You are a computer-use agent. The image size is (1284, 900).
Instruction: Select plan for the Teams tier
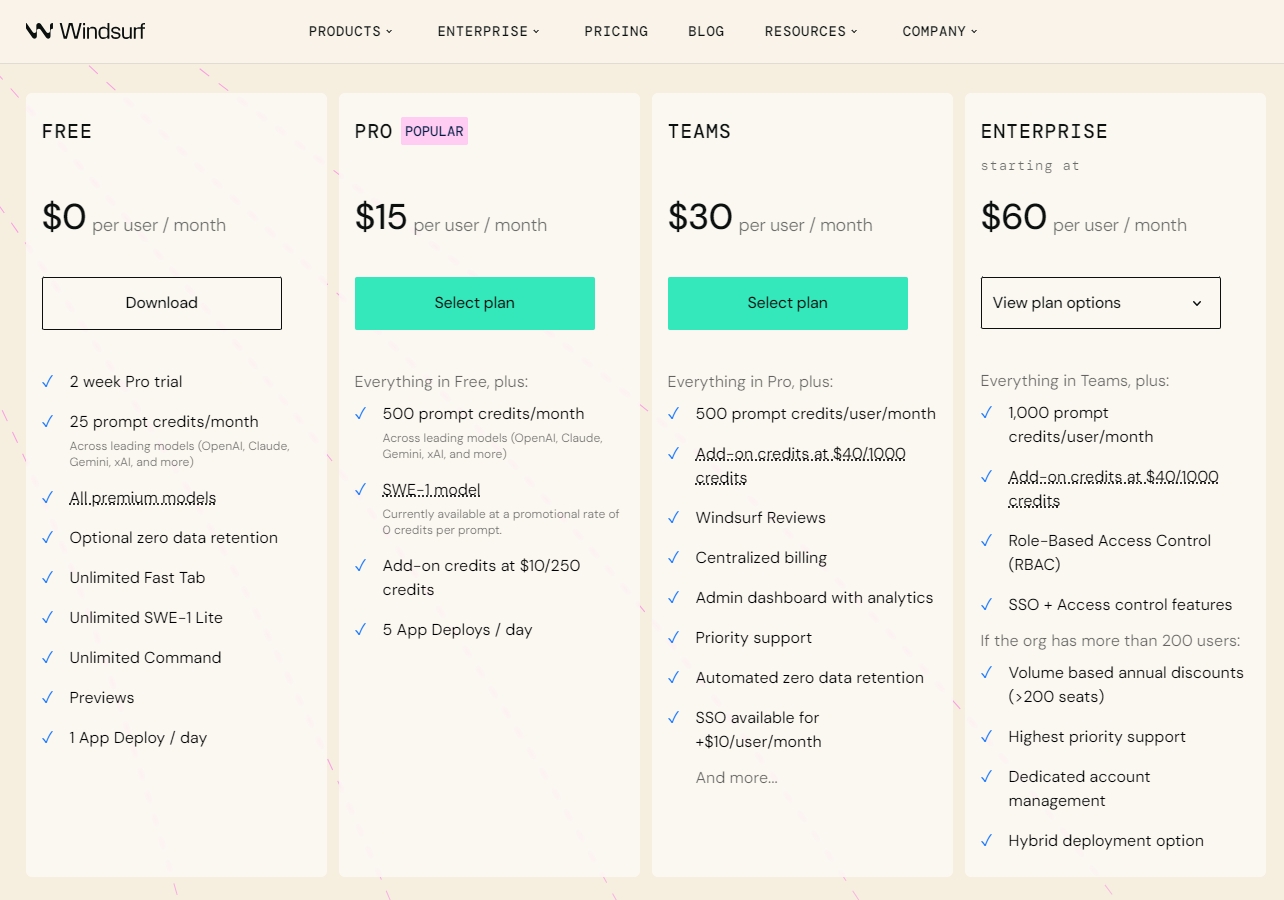788,303
